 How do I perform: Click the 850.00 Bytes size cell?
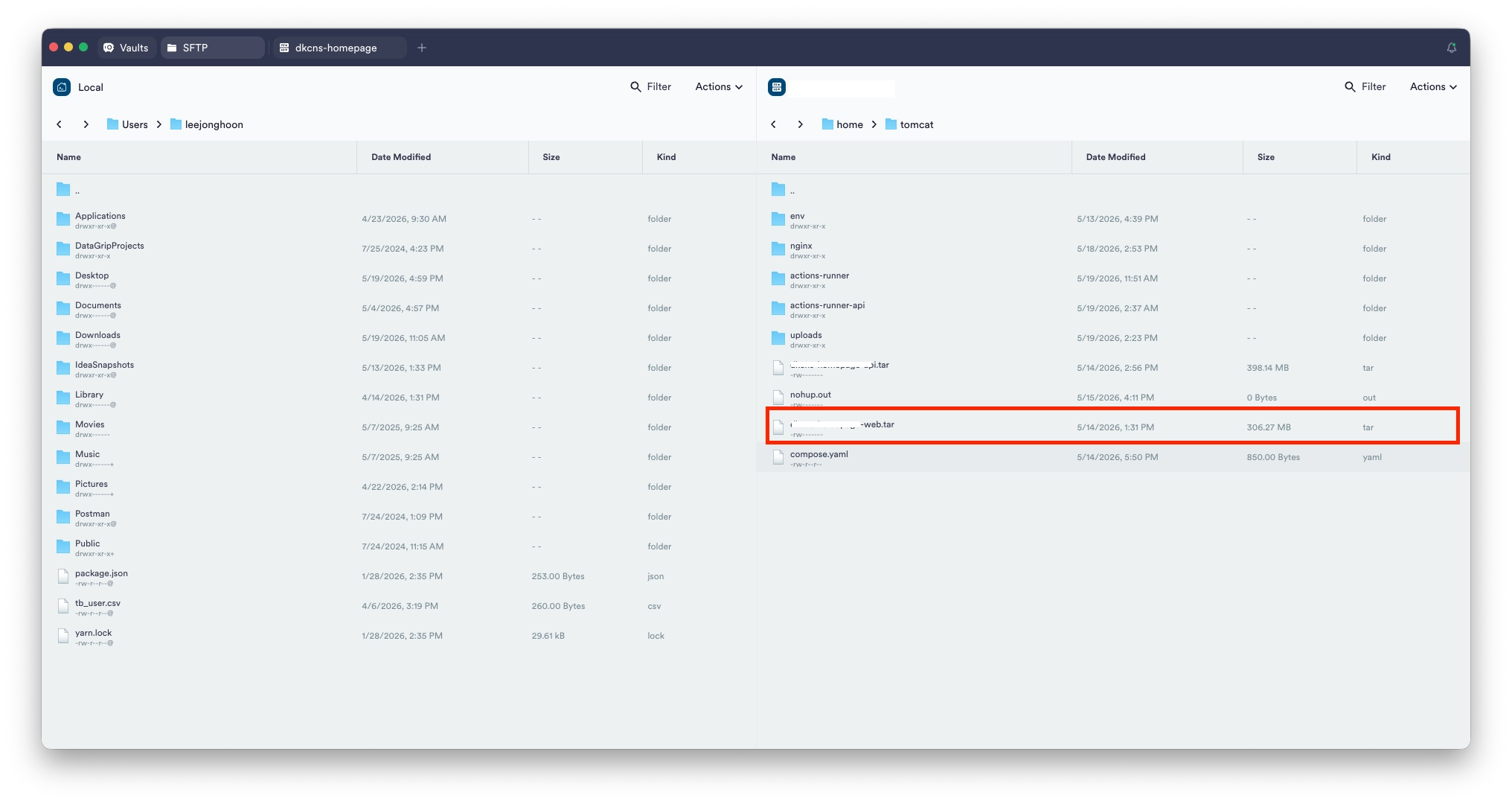coord(1273,457)
